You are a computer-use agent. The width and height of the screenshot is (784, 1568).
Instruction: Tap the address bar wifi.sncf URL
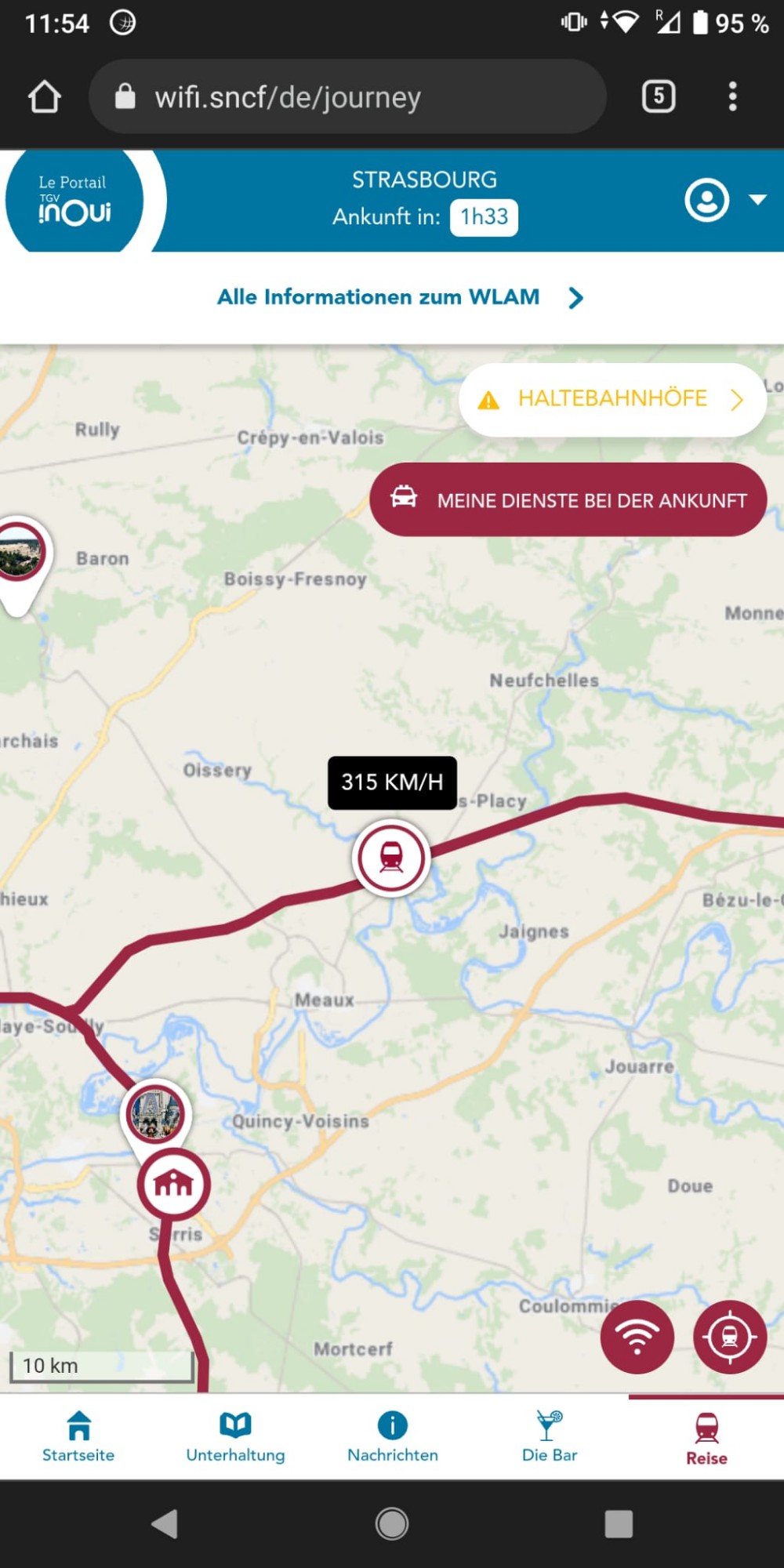pos(347,96)
